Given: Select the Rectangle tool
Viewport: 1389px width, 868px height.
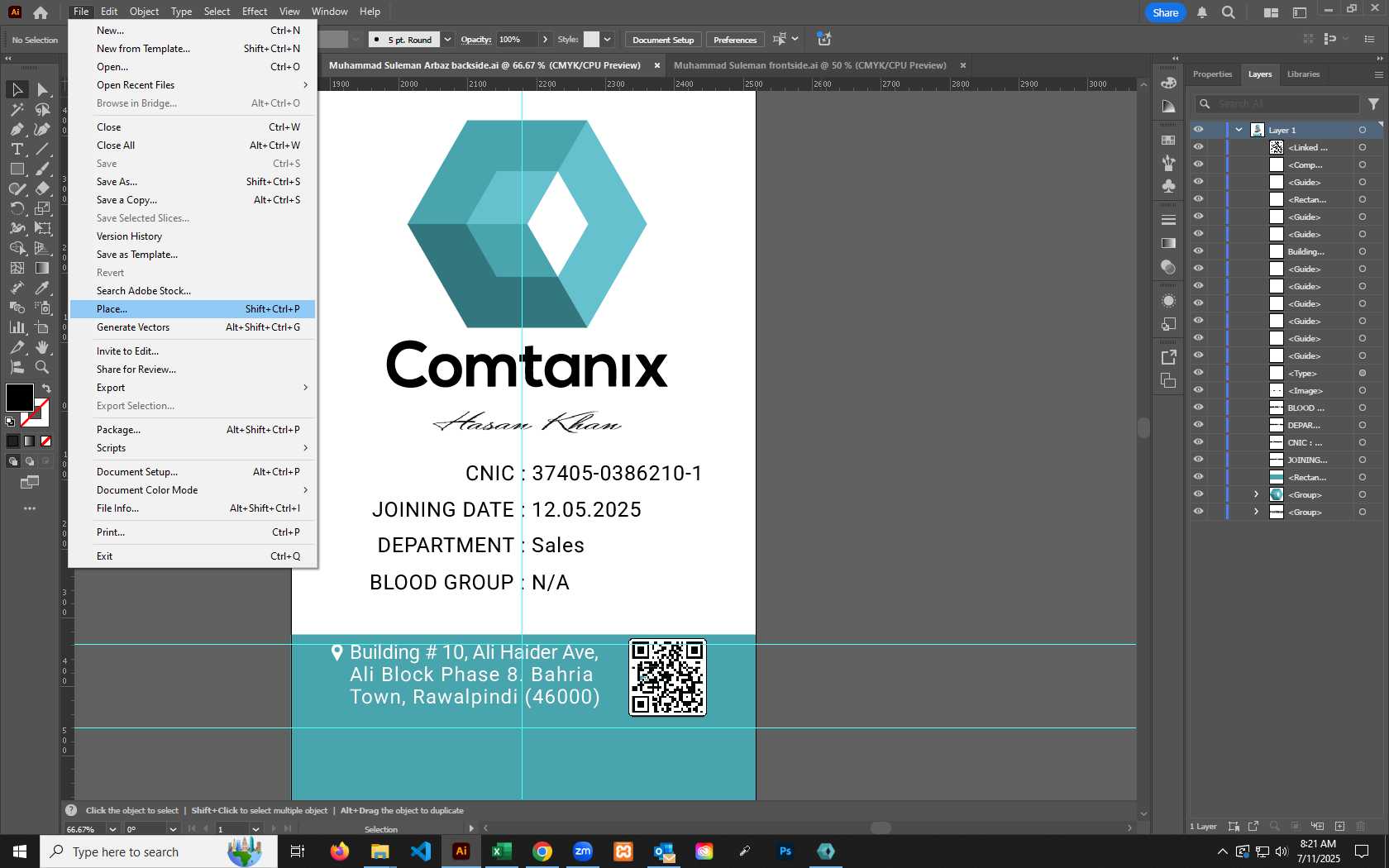Looking at the screenshot, I should click(x=17, y=169).
